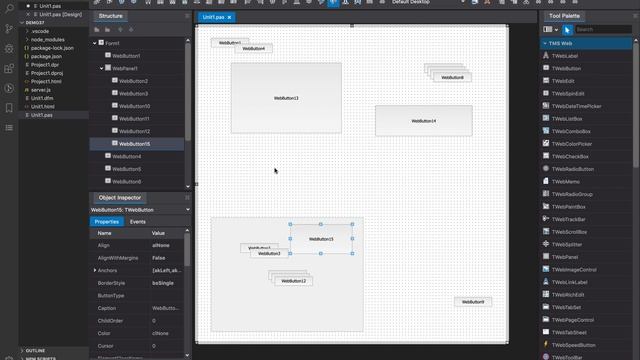Select TWebSplitter component
Viewport: 640px width, 360px height.
[567, 244]
